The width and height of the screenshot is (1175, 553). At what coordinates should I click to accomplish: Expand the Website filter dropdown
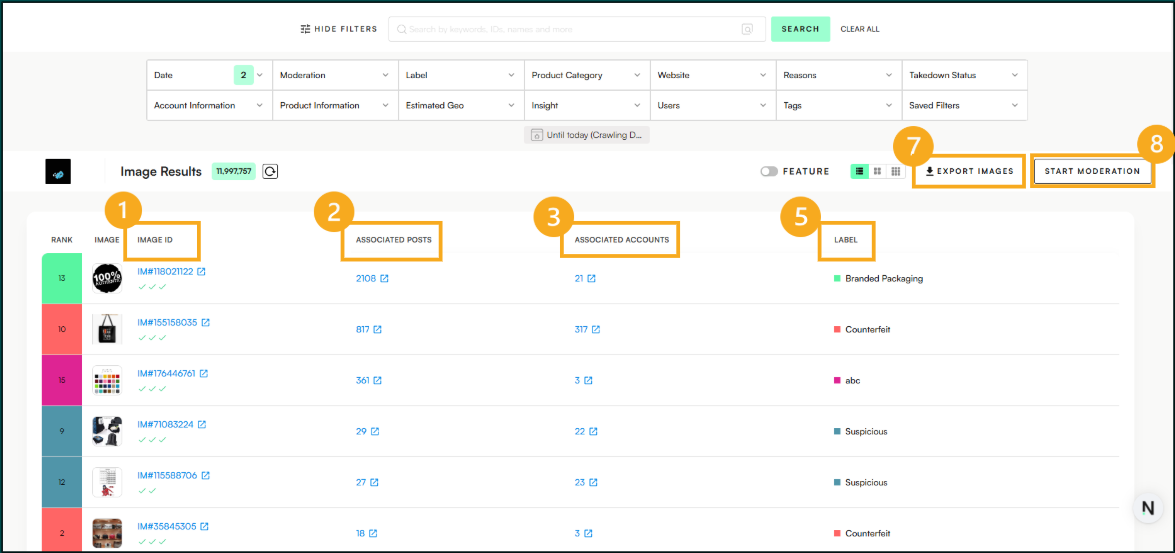pos(713,75)
